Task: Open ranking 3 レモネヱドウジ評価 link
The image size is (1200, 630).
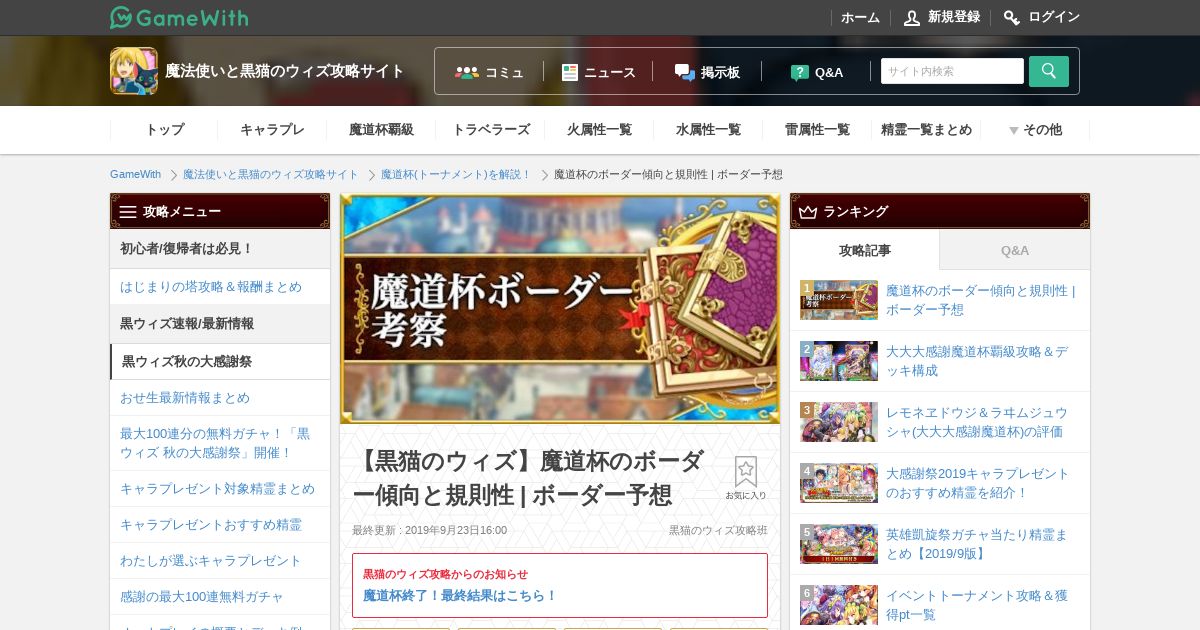Action: click(x=977, y=422)
